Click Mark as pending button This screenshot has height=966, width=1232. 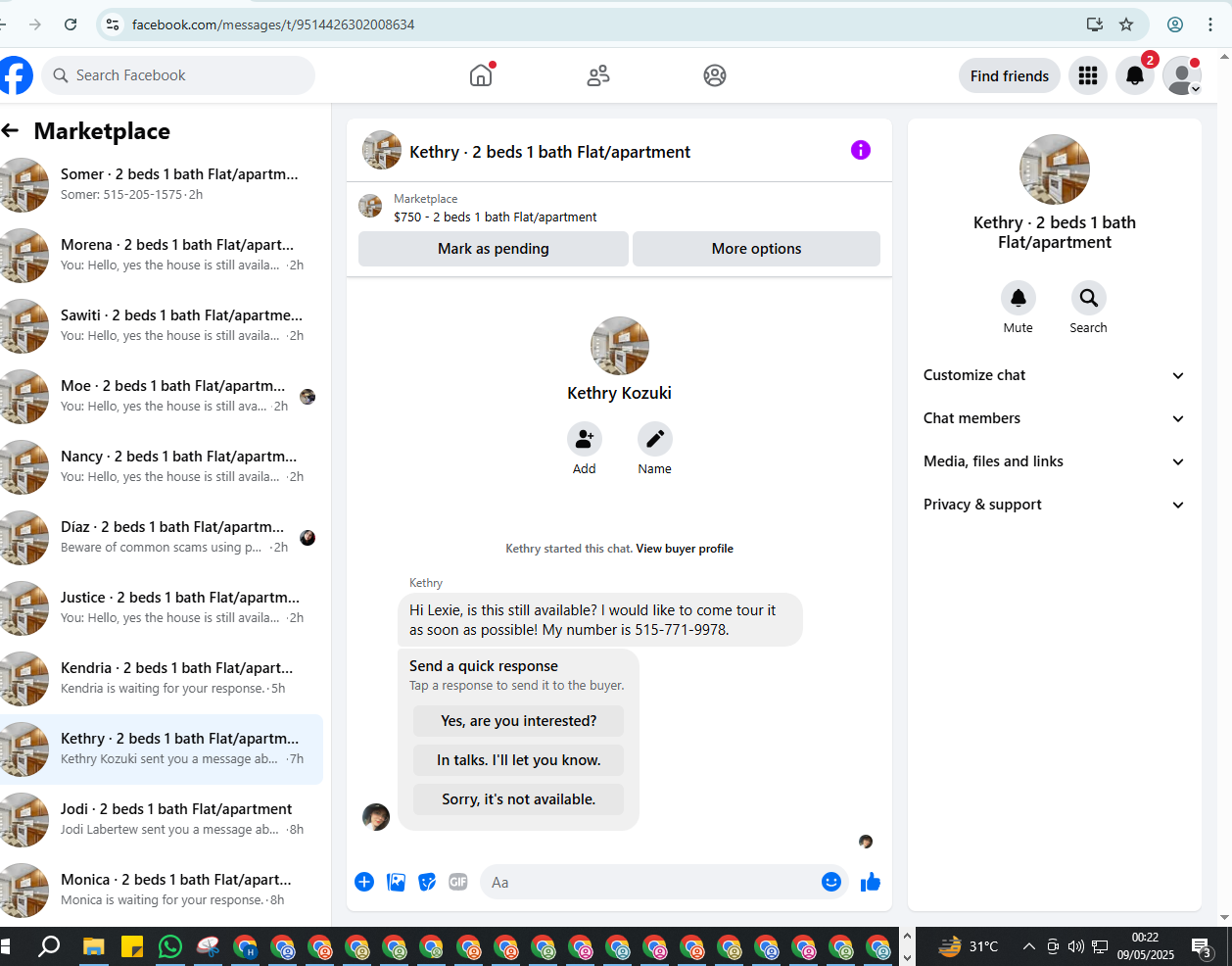point(494,249)
